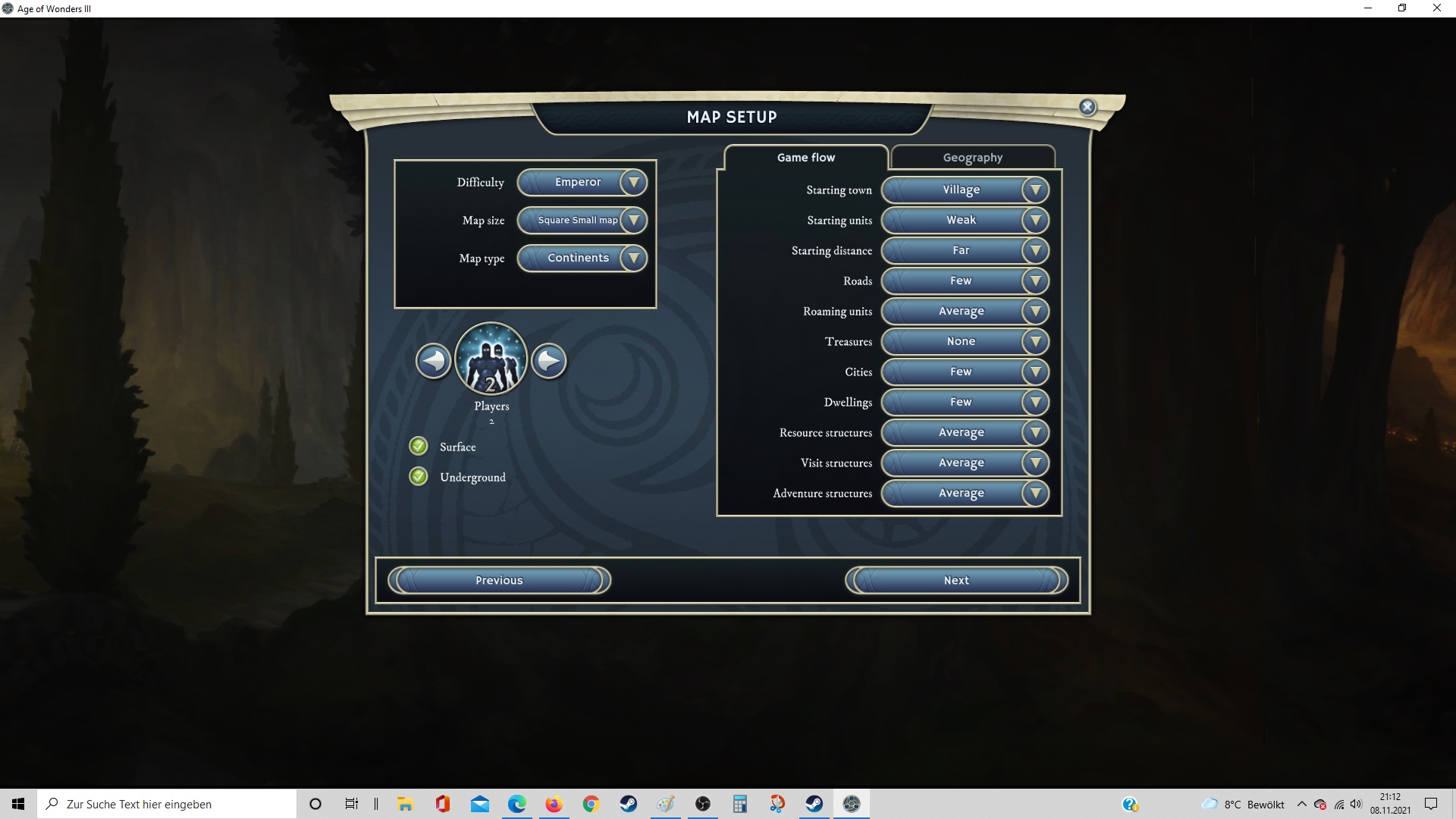Open the Roaming units dropdown

965,311
